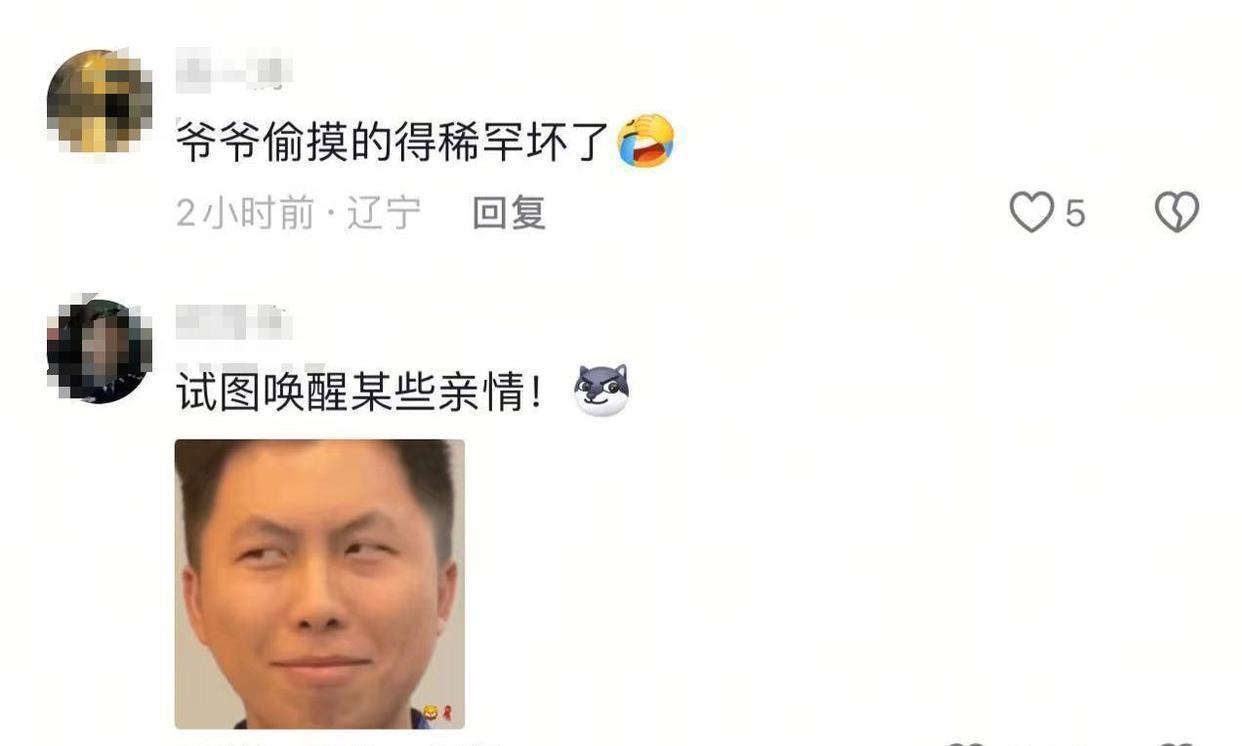
Task: Tap cut-off broken heart at bottom edge
Action: (x=1177, y=743)
